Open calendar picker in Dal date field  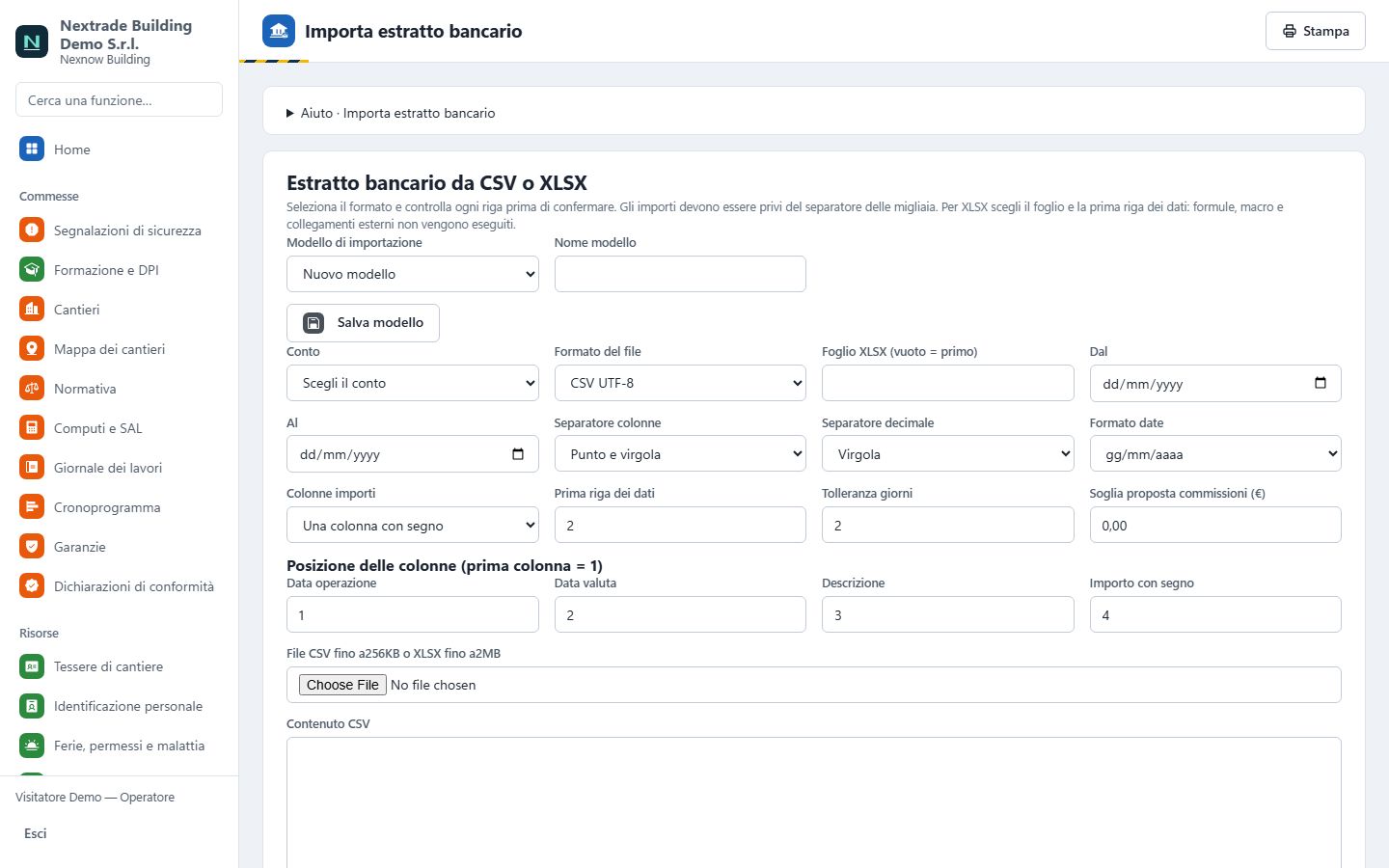coord(1321,383)
